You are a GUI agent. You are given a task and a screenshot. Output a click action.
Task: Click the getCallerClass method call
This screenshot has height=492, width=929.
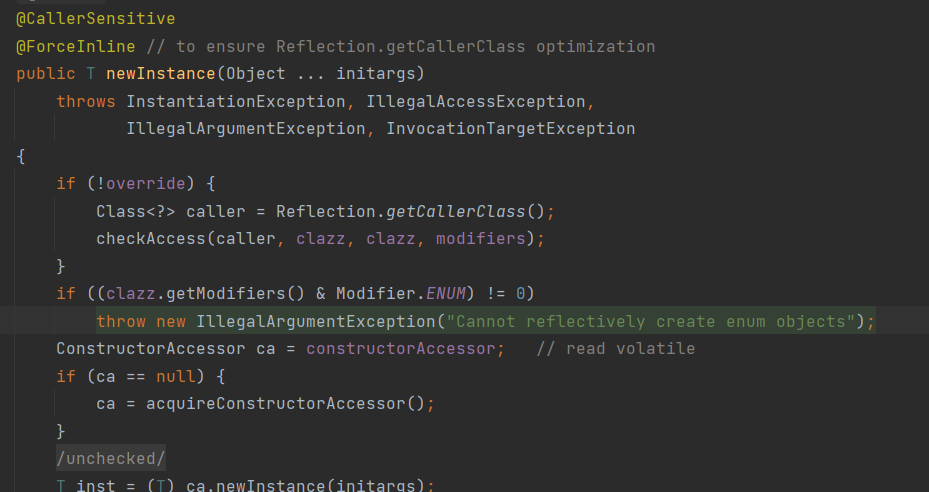tap(456, 211)
